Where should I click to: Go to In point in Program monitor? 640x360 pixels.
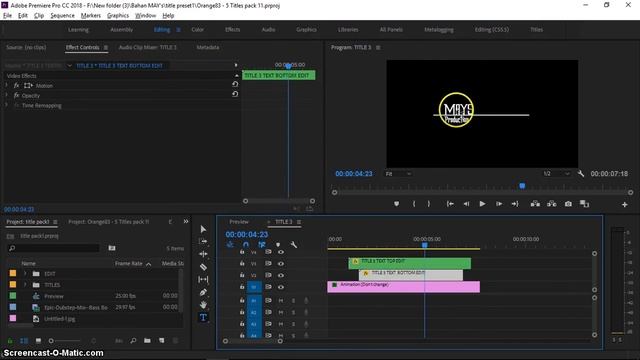[450, 204]
